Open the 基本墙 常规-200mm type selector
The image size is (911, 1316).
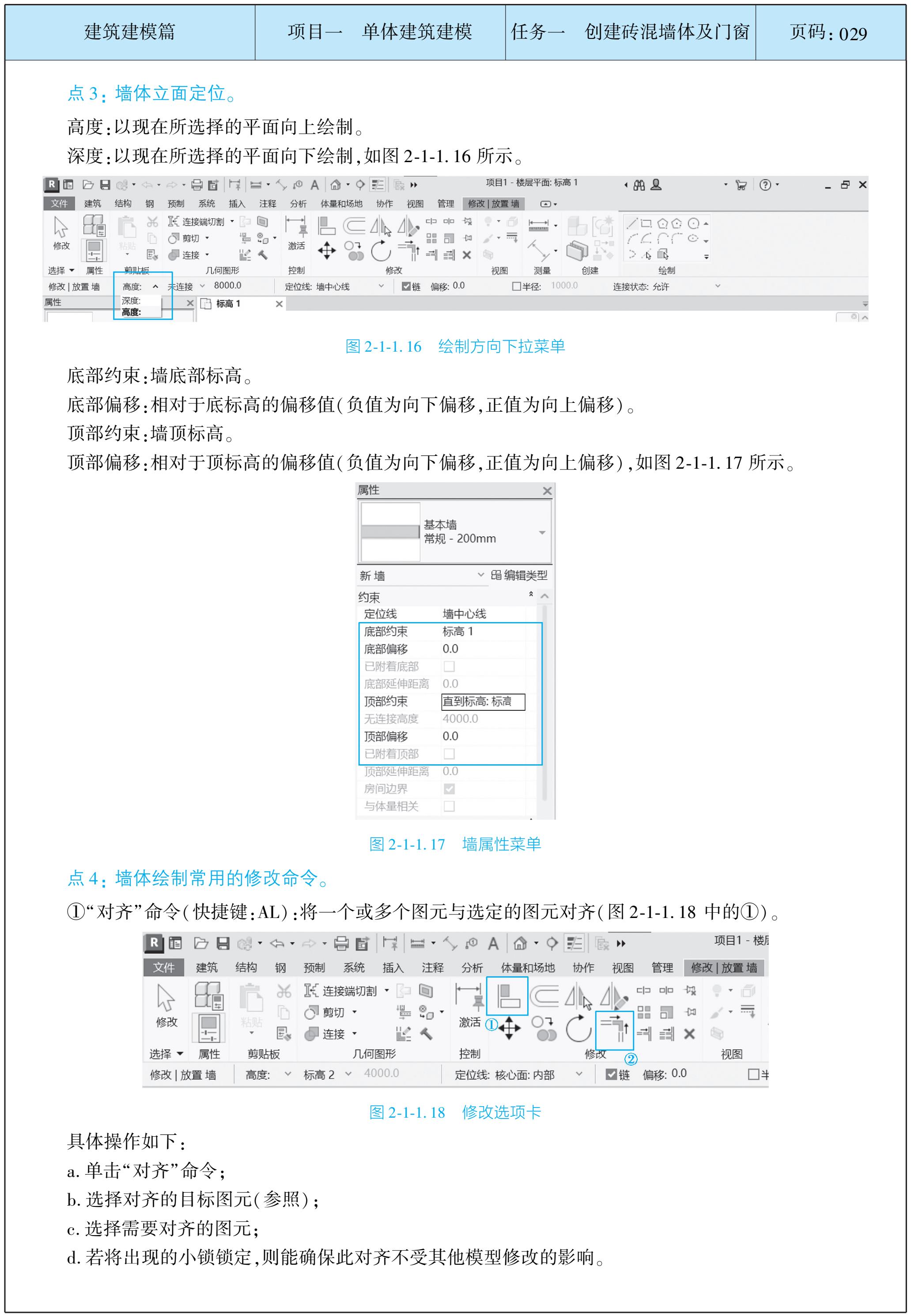455,532
